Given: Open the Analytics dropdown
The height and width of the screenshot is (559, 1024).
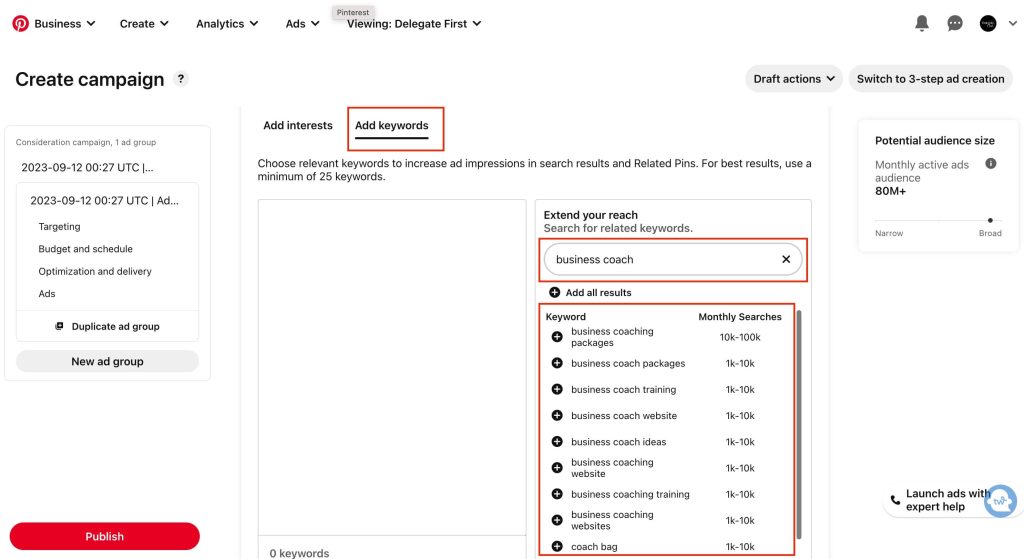Looking at the screenshot, I should tap(227, 24).
